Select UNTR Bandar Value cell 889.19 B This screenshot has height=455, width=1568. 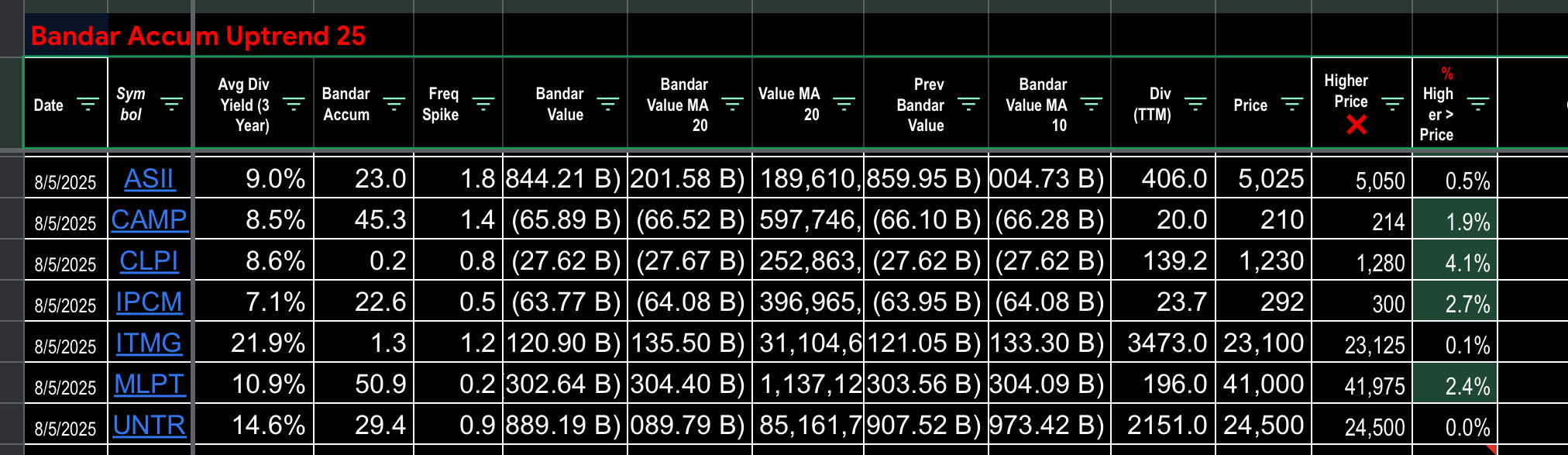[x=565, y=425]
